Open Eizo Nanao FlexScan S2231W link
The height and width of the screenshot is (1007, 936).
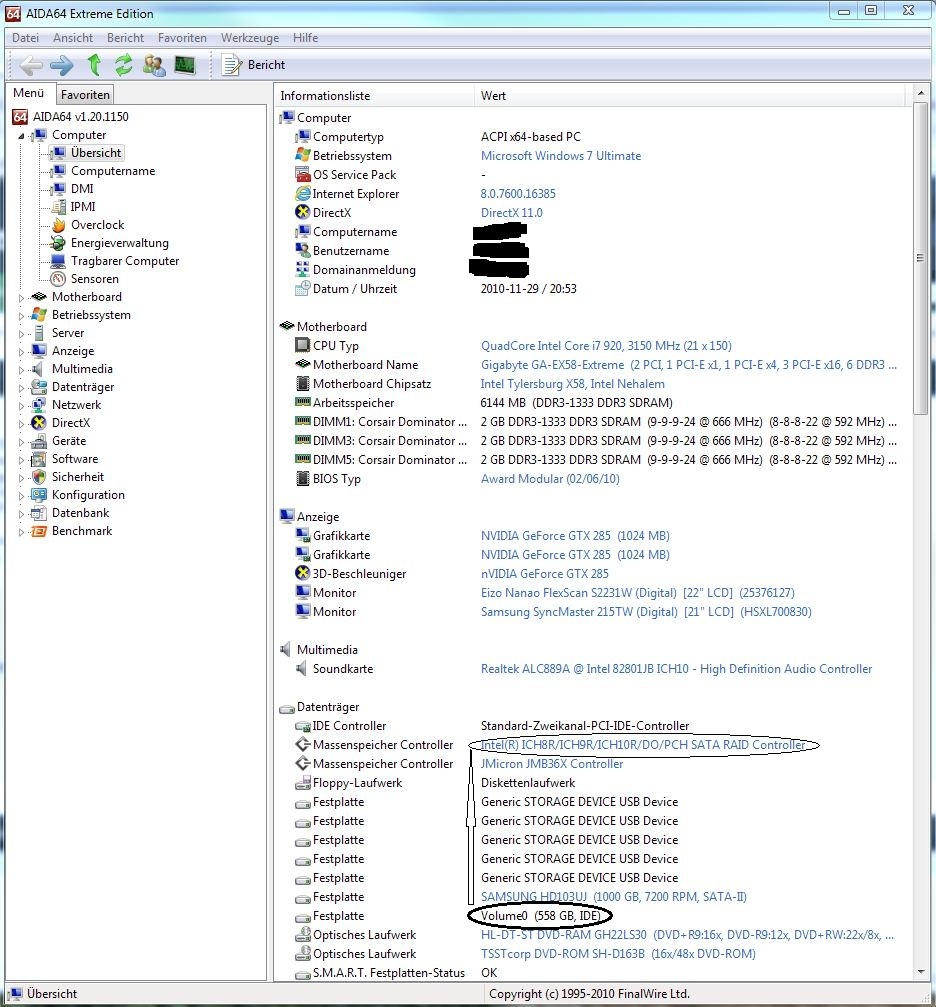coord(638,593)
